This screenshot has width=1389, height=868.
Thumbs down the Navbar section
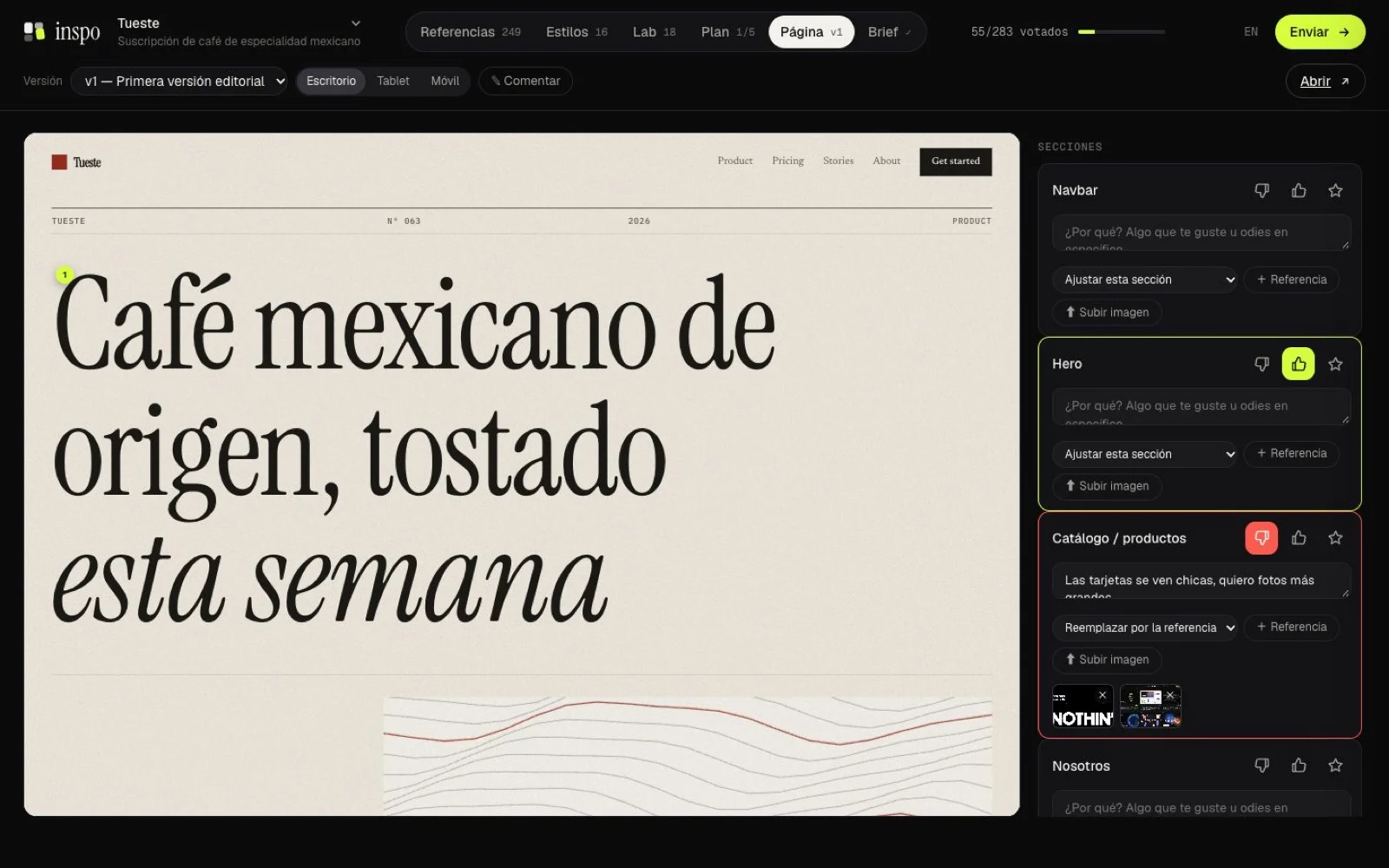[x=1261, y=190]
